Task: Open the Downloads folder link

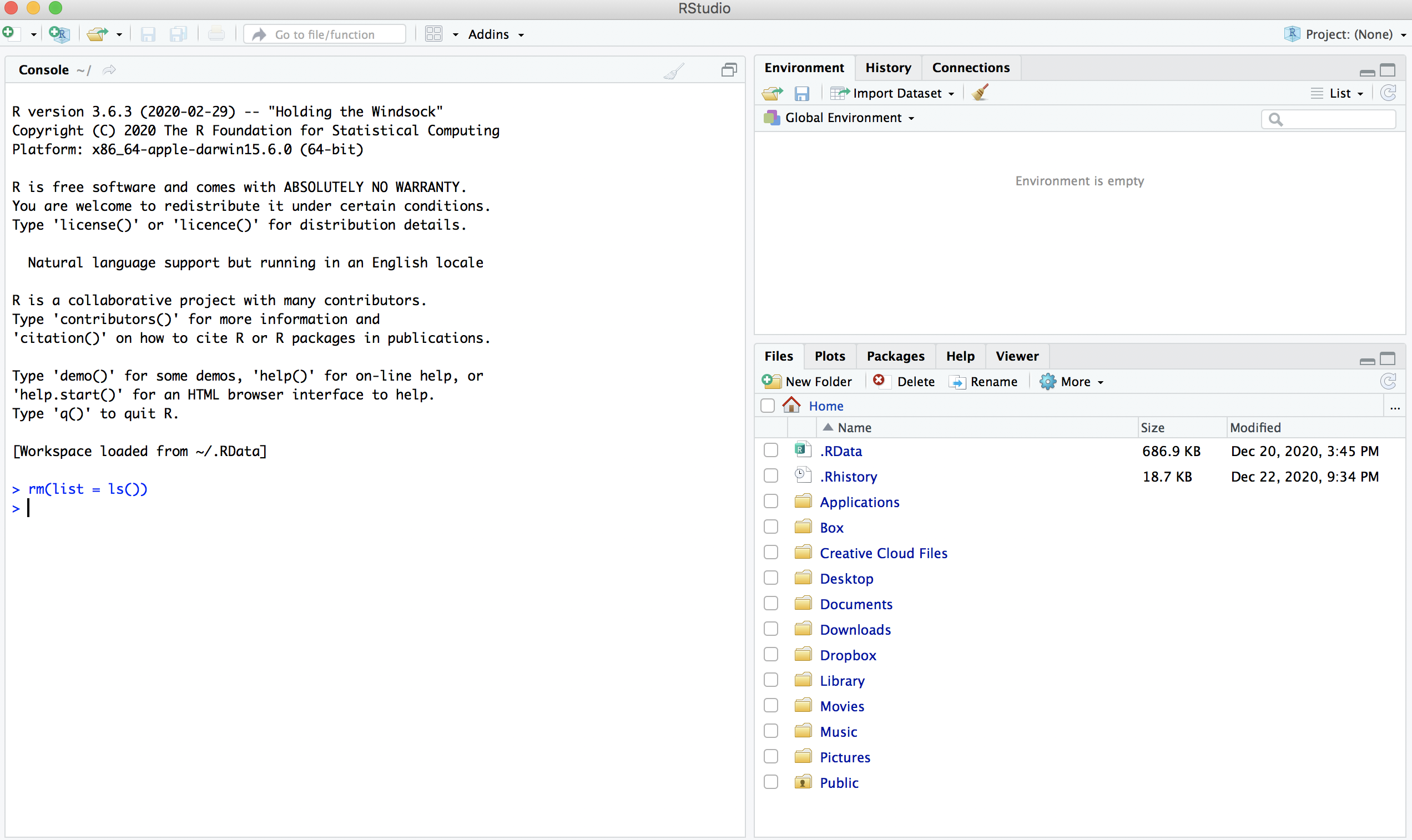Action: point(855,629)
